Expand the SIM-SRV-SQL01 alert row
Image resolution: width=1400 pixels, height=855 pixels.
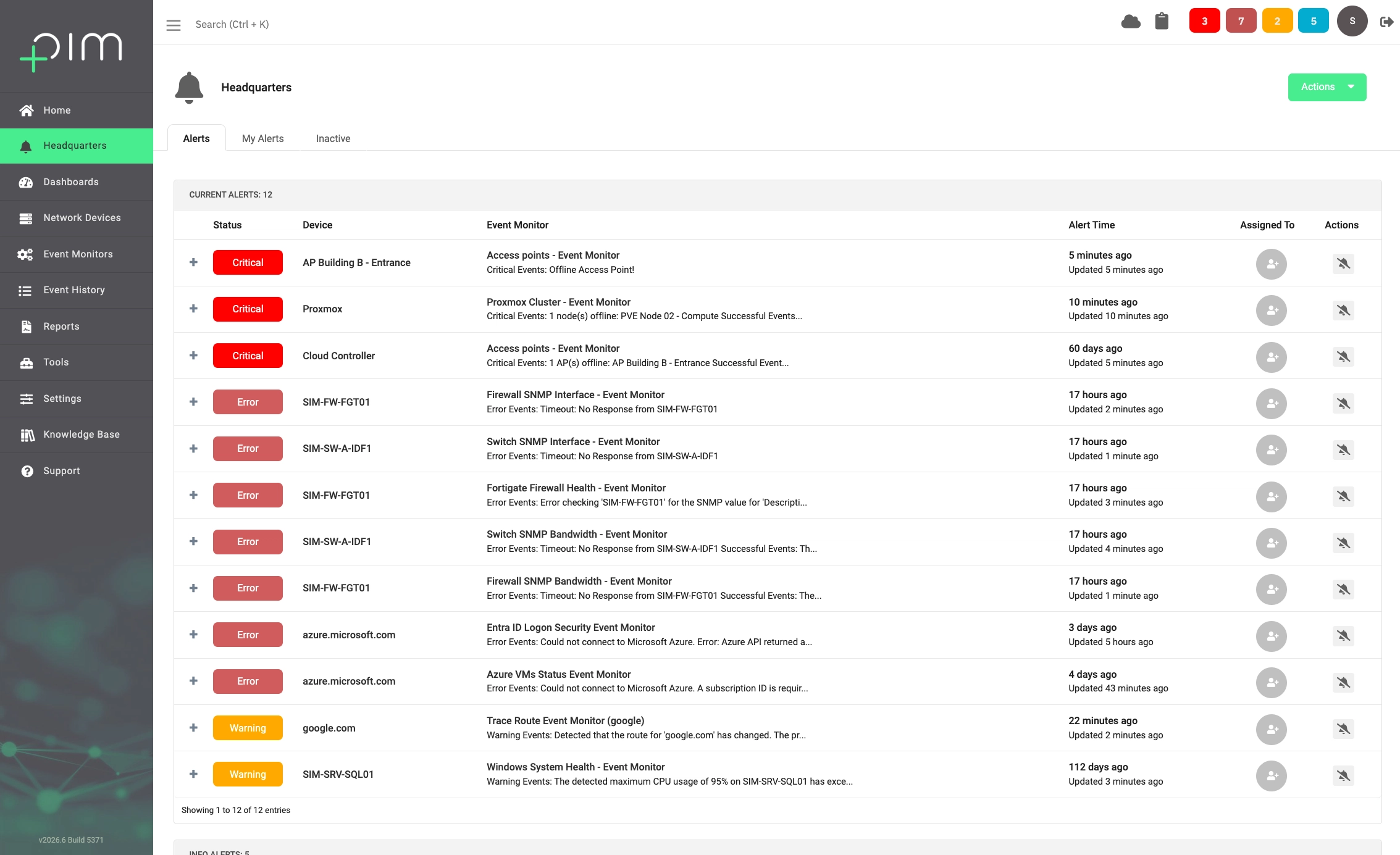click(x=193, y=774)
